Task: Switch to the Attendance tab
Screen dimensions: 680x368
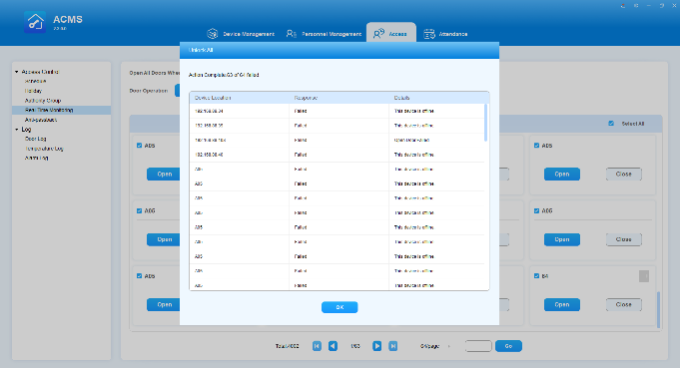Action: click(x=445, y=34)
